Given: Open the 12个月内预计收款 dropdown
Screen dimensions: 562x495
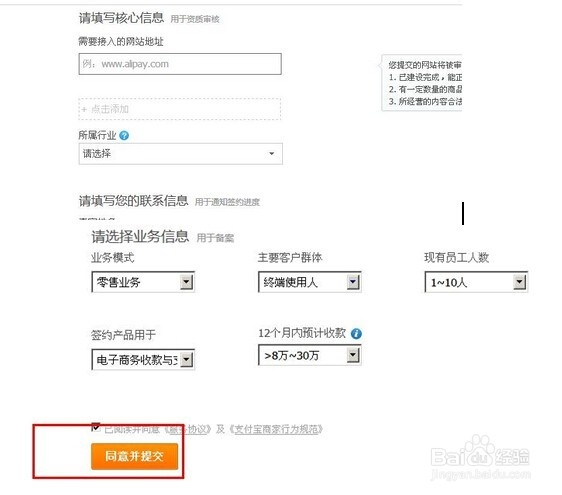Looking at the screenshot, I should point(310,355).
